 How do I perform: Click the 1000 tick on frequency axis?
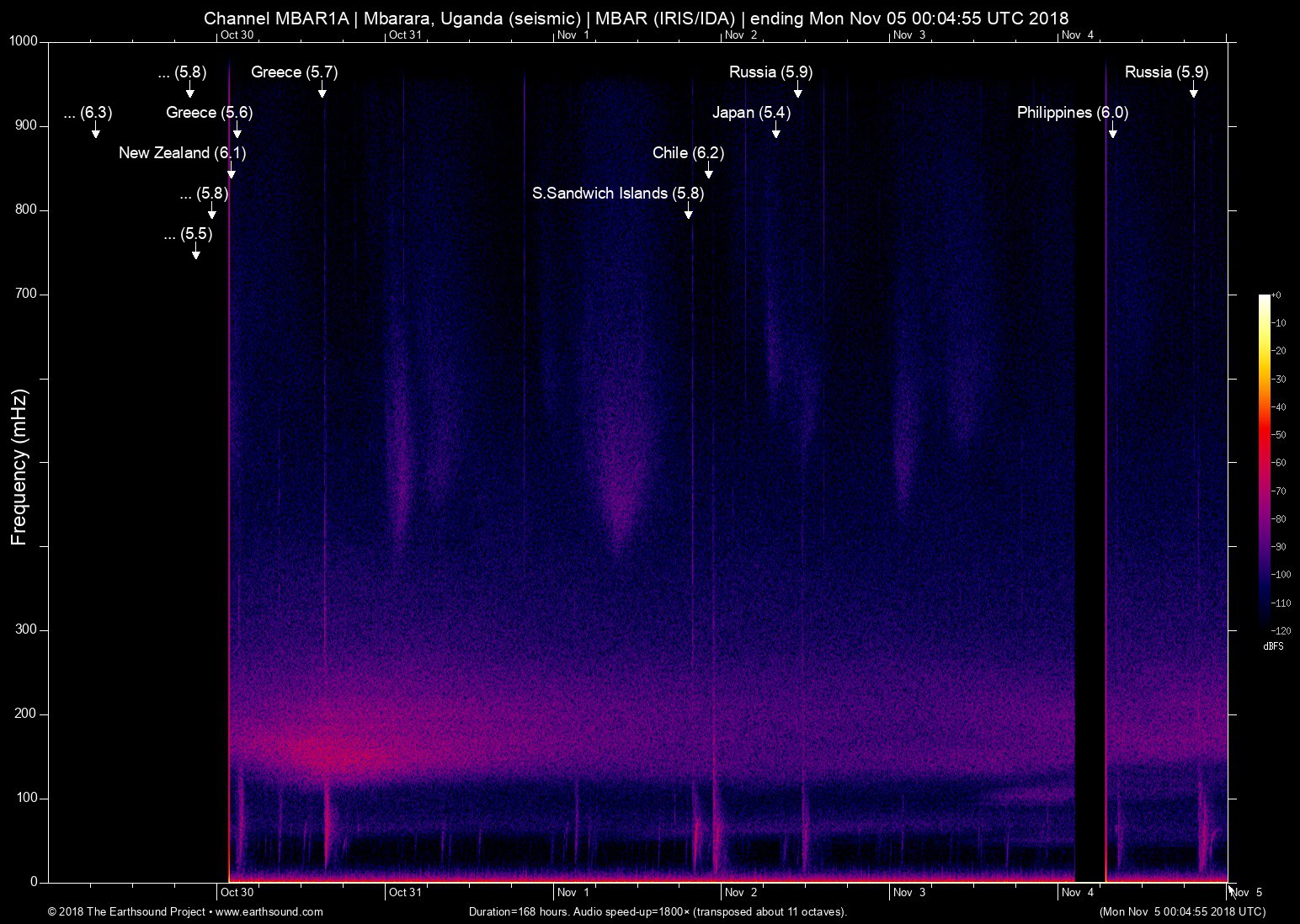pos(23,41)
